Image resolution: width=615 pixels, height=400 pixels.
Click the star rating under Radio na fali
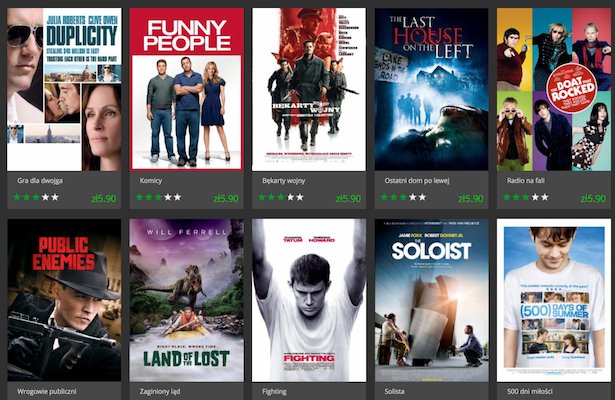tap(526, 197)
